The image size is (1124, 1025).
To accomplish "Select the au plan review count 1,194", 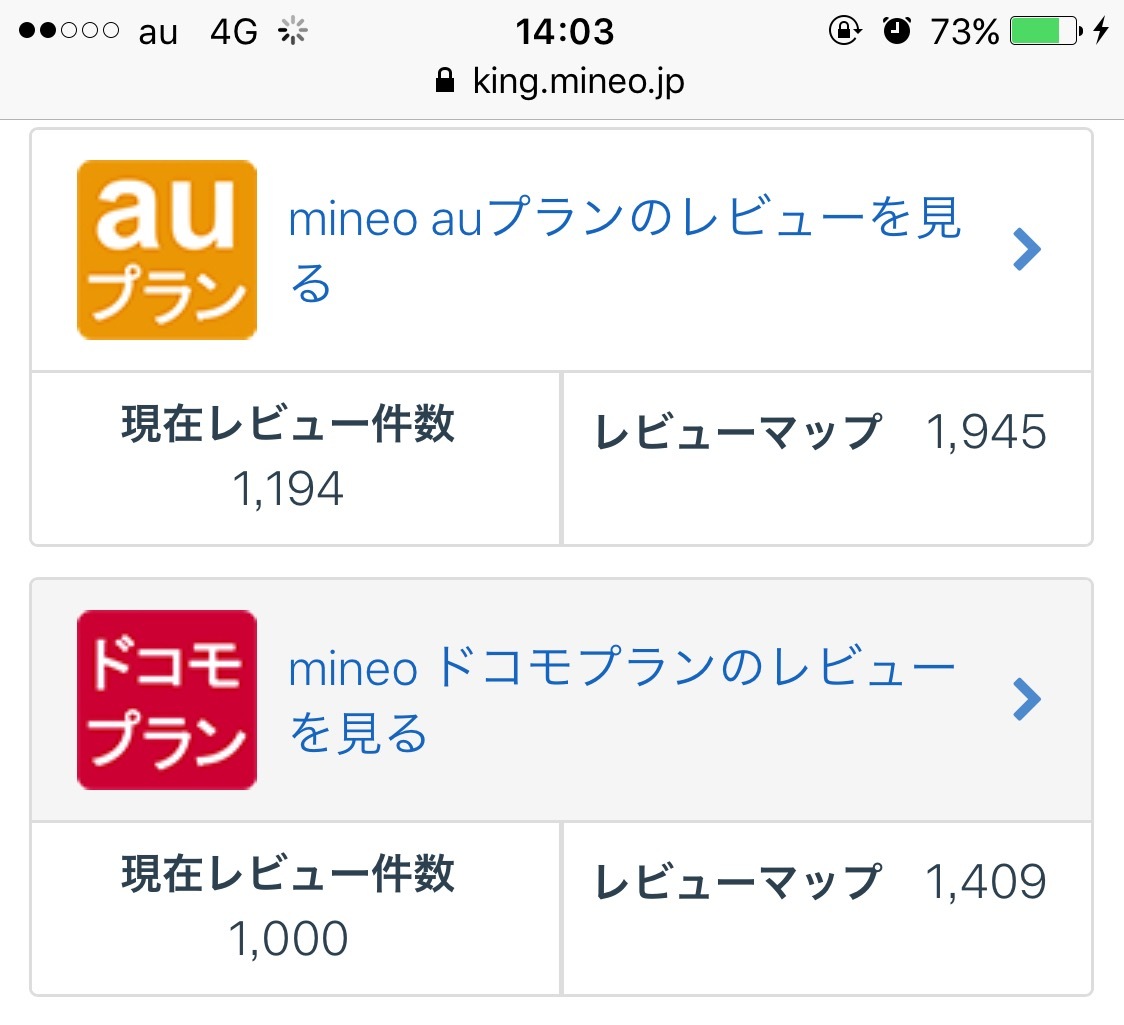I will tap(288, 489).
